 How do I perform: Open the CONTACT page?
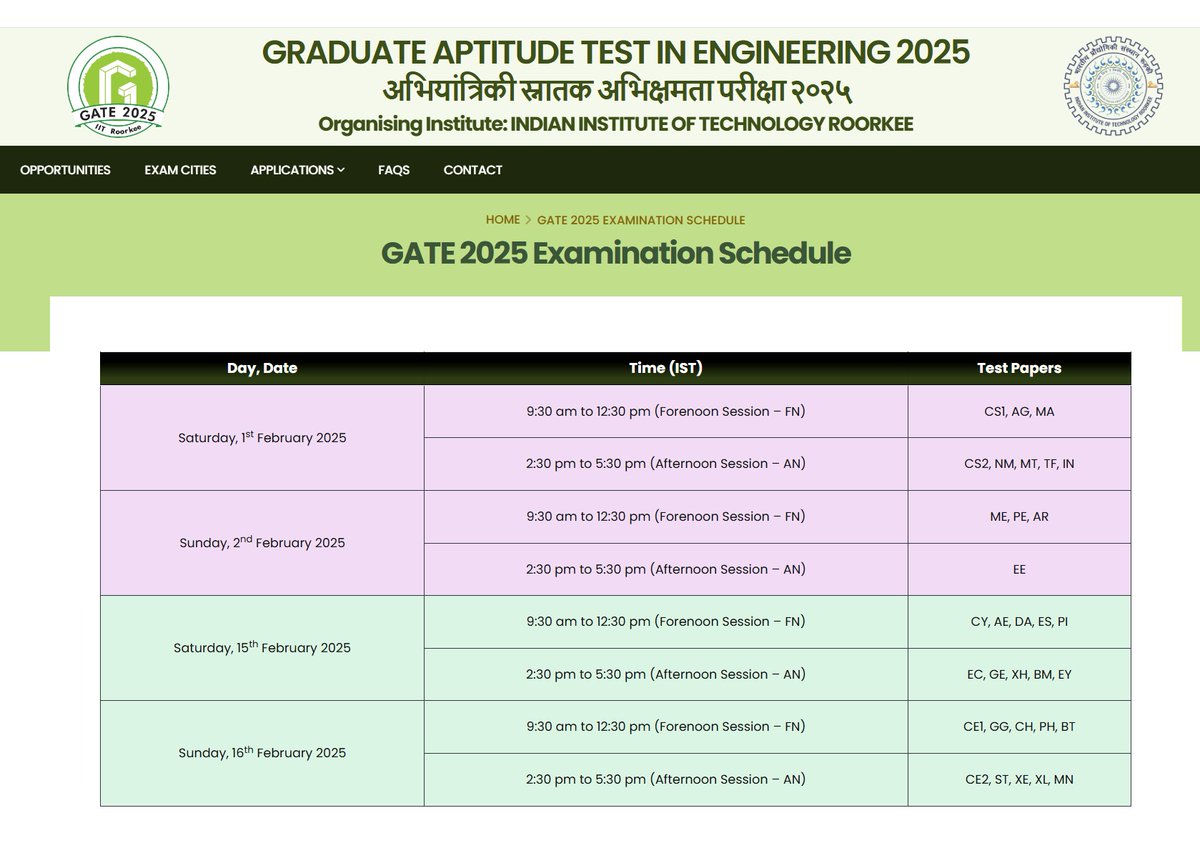[x=473, y=170]
